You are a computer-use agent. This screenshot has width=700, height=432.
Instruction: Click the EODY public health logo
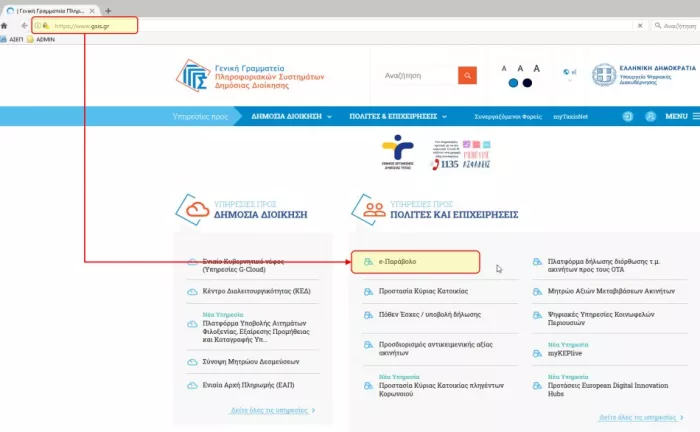tap(397, 152)
